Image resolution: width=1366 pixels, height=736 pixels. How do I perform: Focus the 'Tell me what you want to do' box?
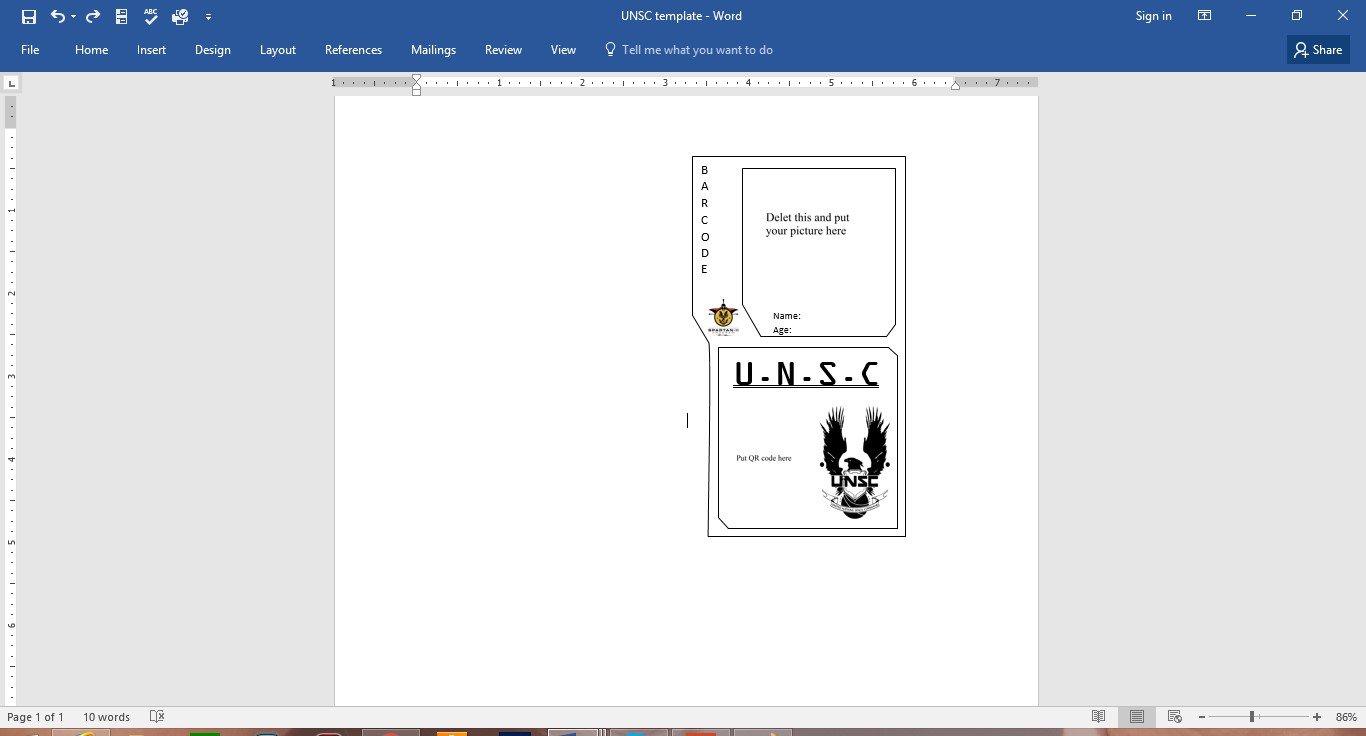[697, 50]
